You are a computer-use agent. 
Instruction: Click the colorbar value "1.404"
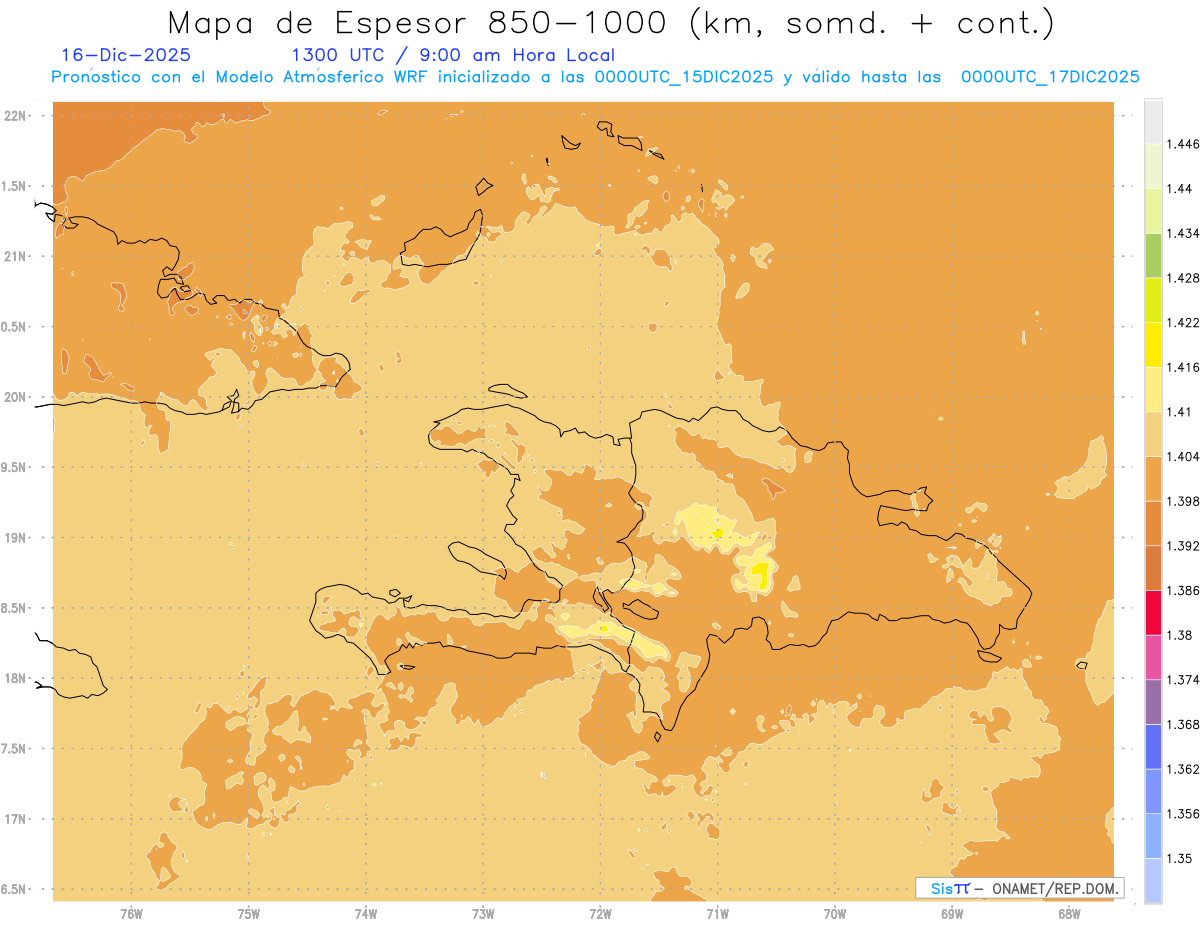point(1183,456)
